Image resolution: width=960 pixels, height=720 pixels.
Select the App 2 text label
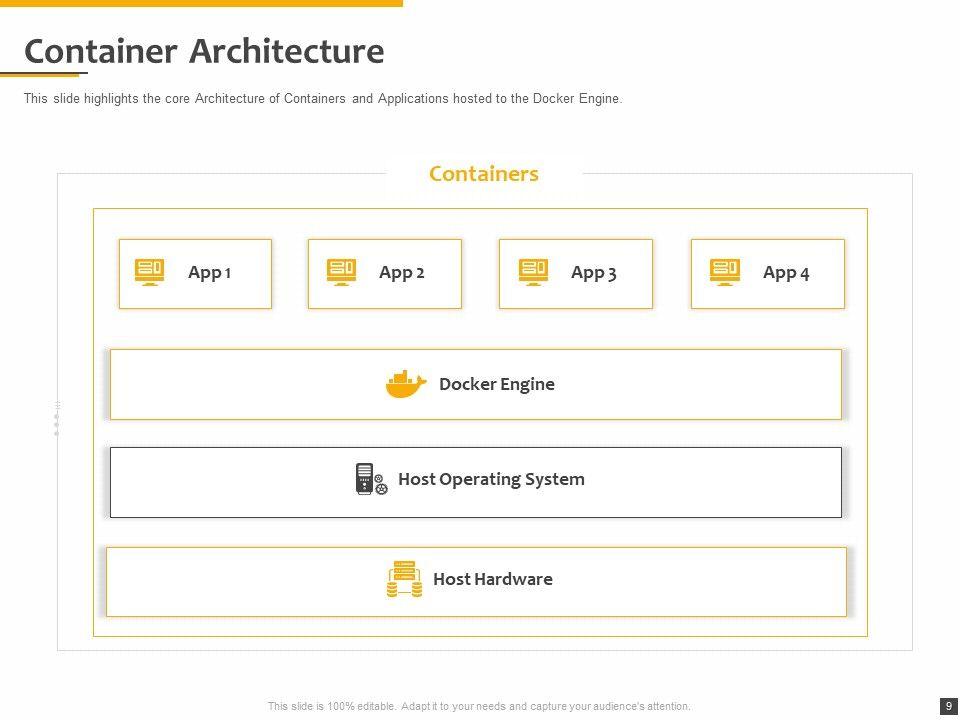(402, 273)
